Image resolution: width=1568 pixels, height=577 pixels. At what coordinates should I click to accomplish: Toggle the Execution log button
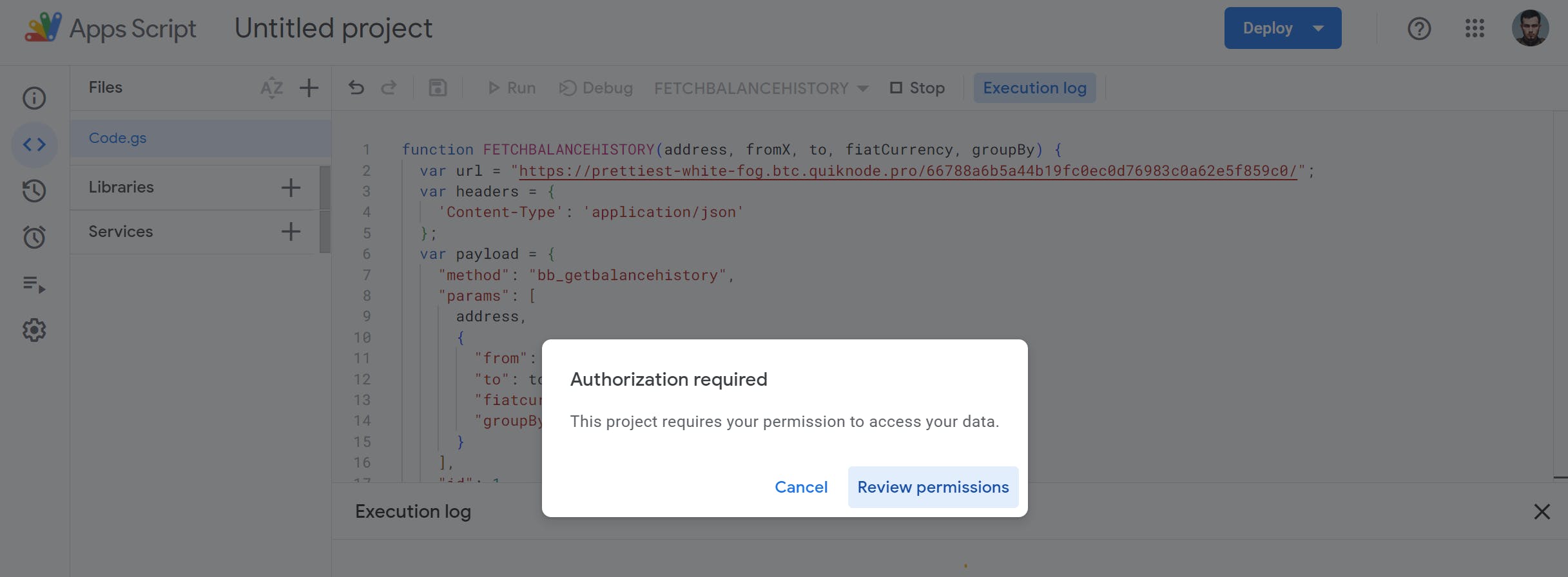pos(1034,88)
